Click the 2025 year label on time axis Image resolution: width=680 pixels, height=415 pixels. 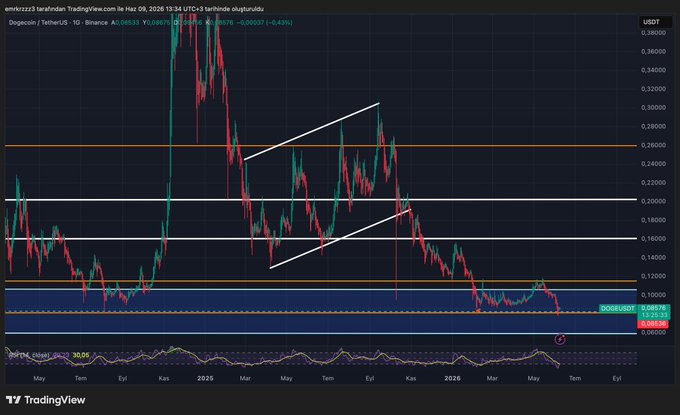(205, 378)
